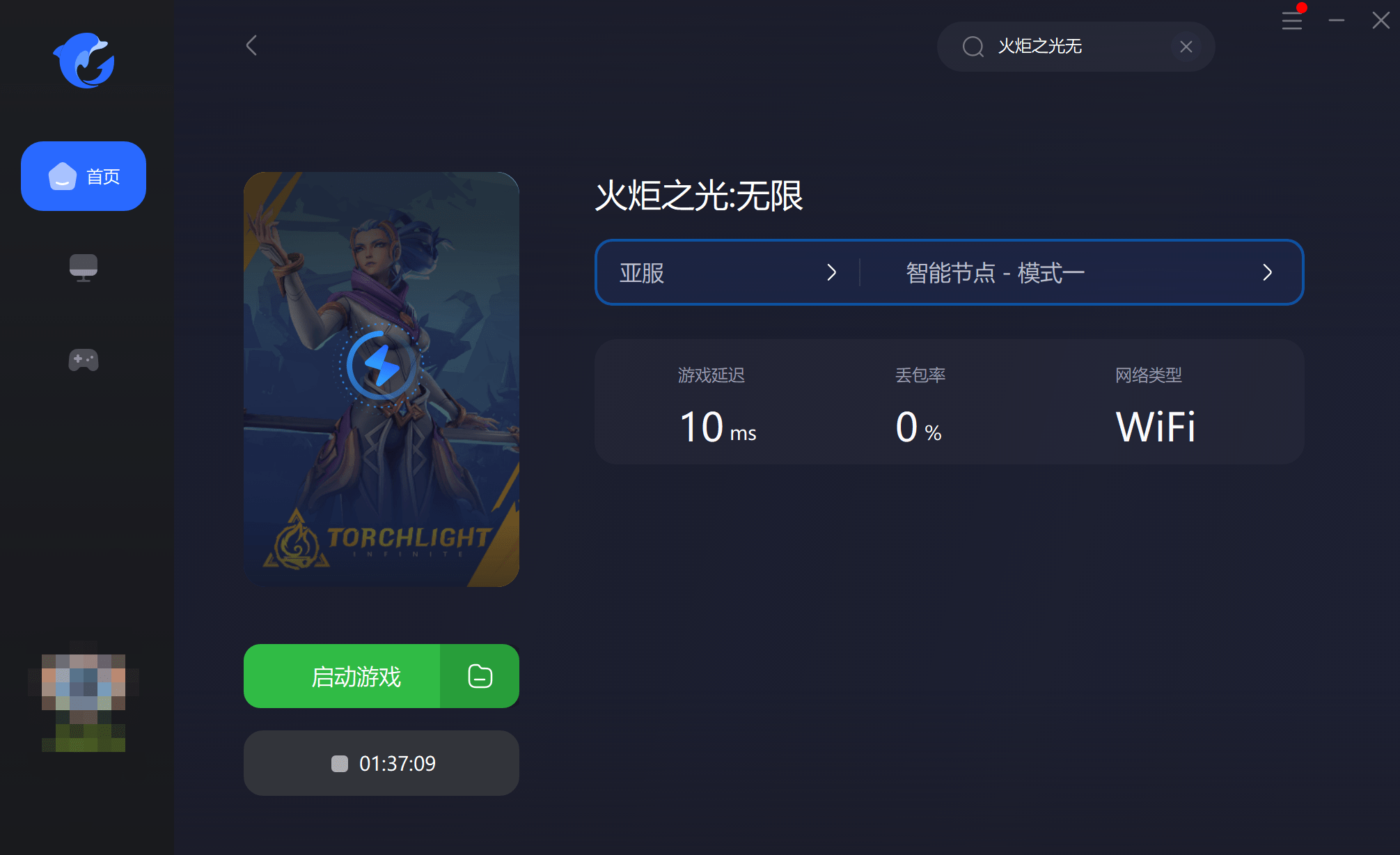The width and height of the screenshot is (1400, 855).
Task: Click the back navigation arrow
Action: coord(253,45)
